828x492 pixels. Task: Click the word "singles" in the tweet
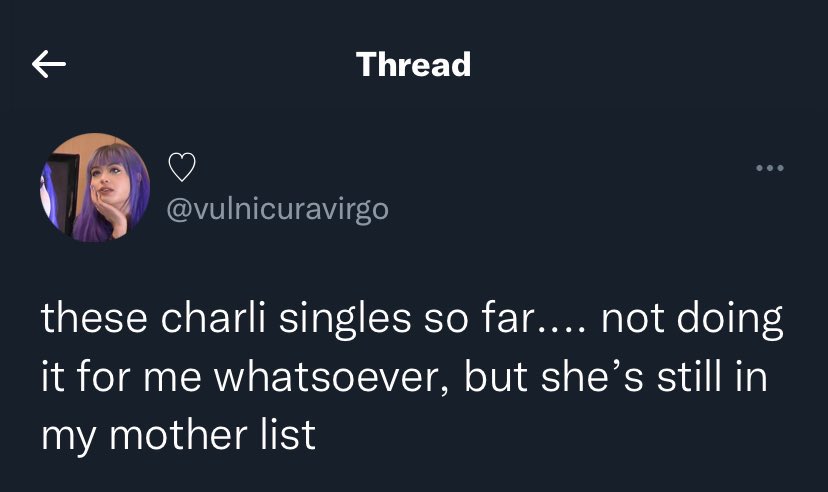coord(336,320)
